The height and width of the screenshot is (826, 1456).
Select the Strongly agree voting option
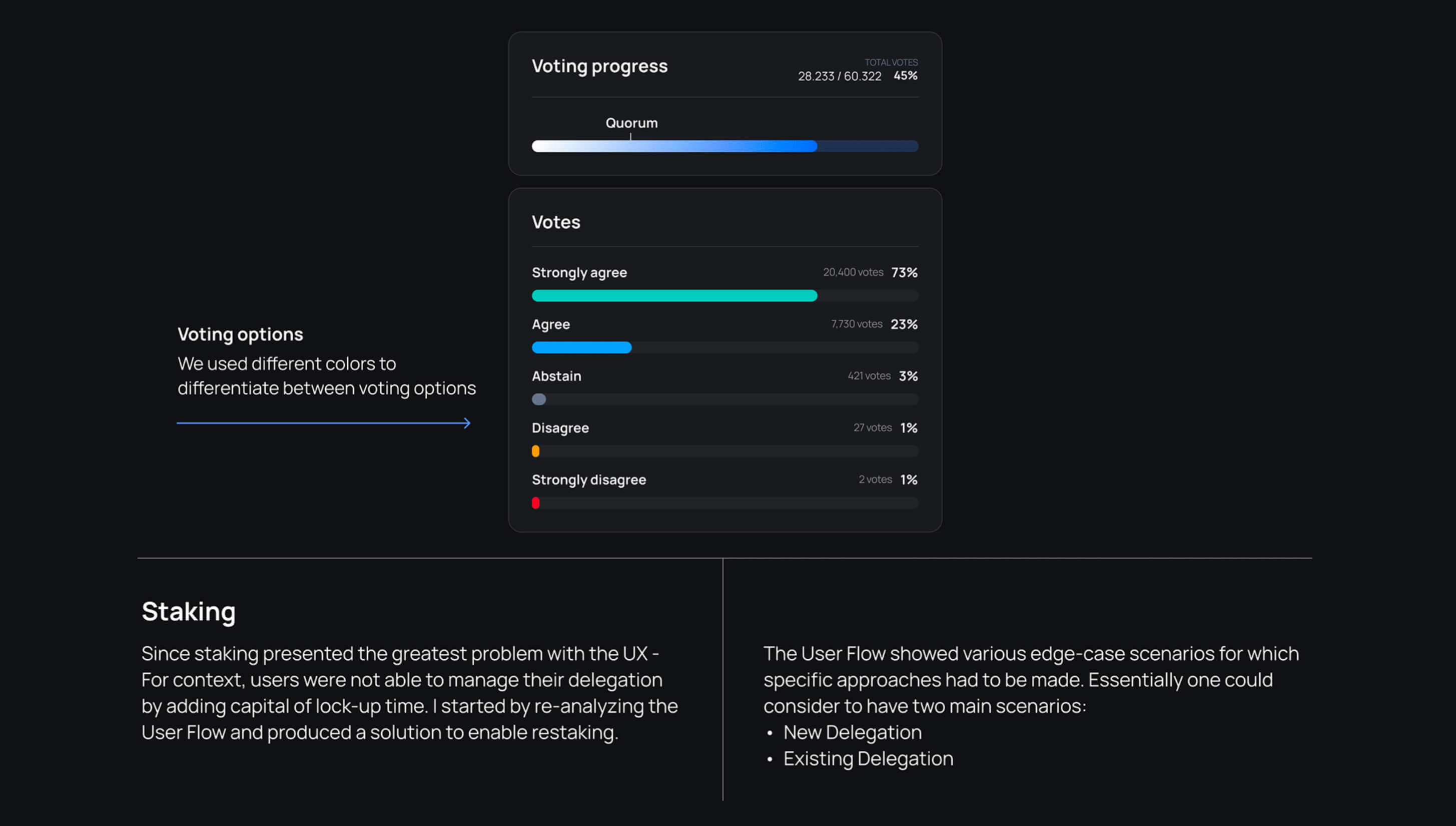579,272
